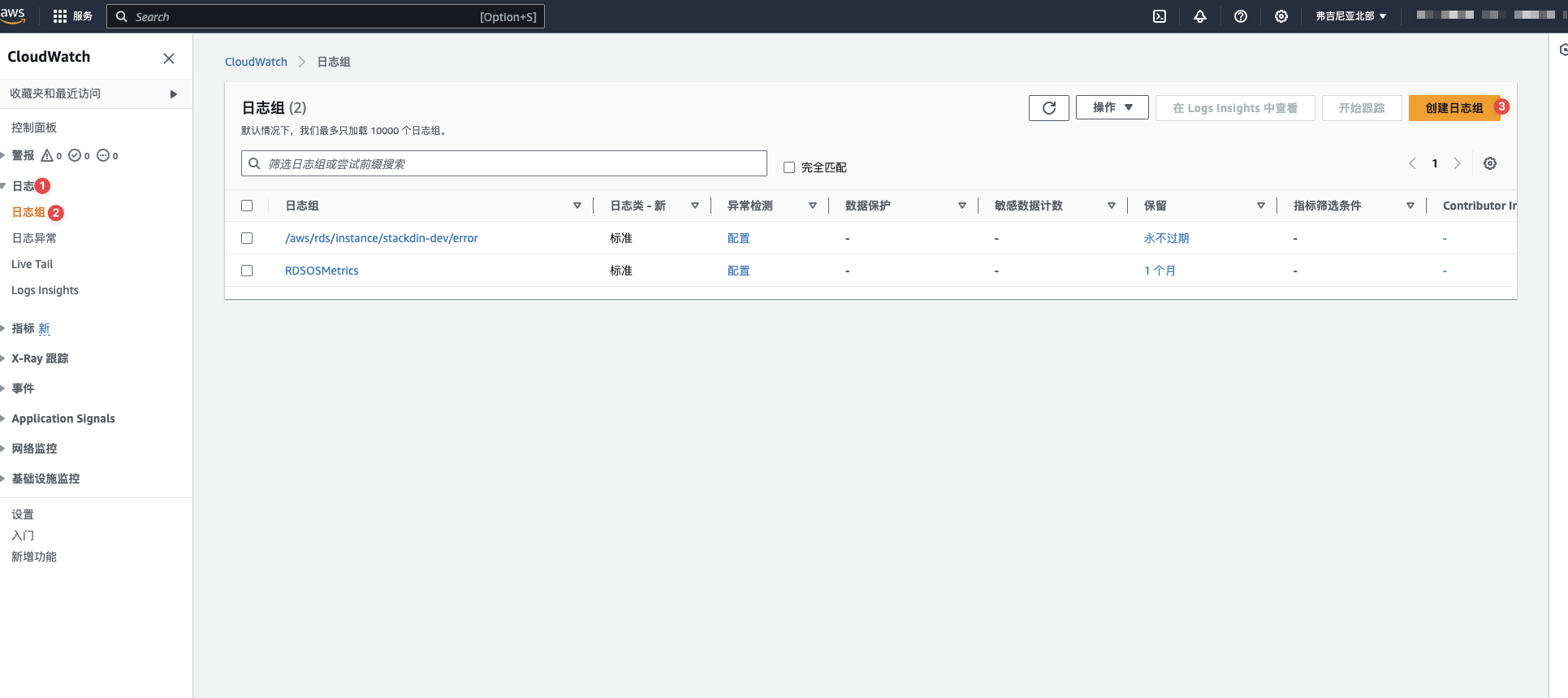Open Logs Insights in the sidebar
The width and height of the screenshot is (1568, 698).
(45, 290)
